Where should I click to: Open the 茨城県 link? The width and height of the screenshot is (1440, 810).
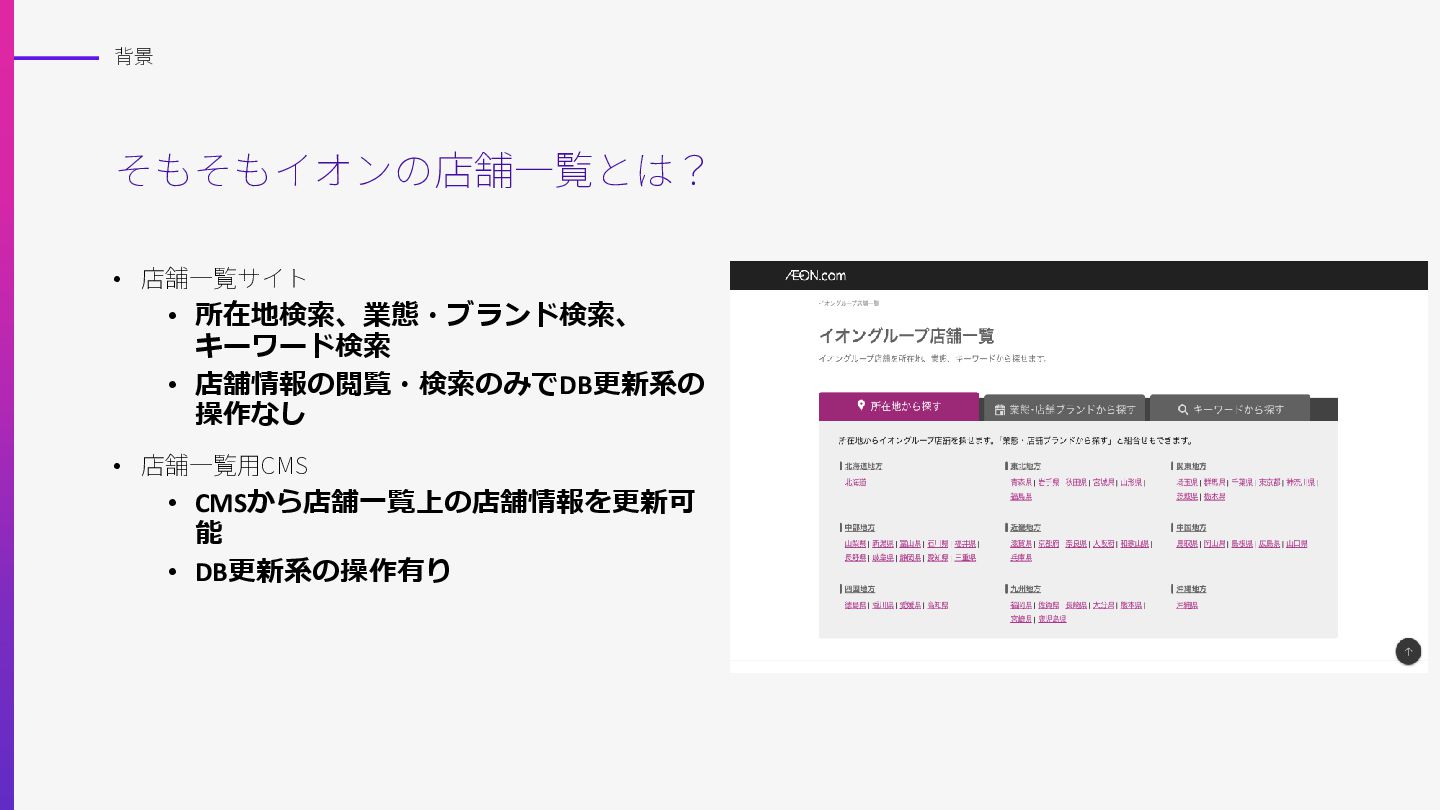[1187, 497]
